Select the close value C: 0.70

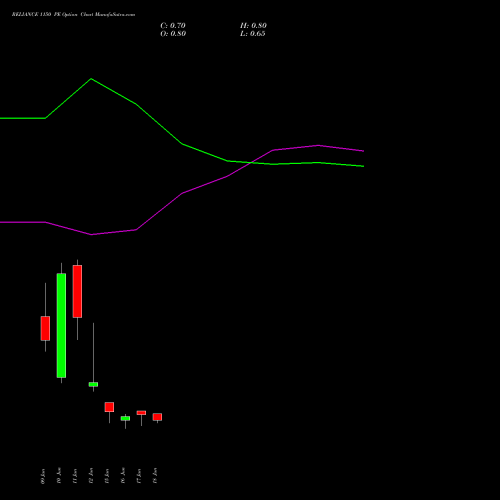click(x=173, y=26)
